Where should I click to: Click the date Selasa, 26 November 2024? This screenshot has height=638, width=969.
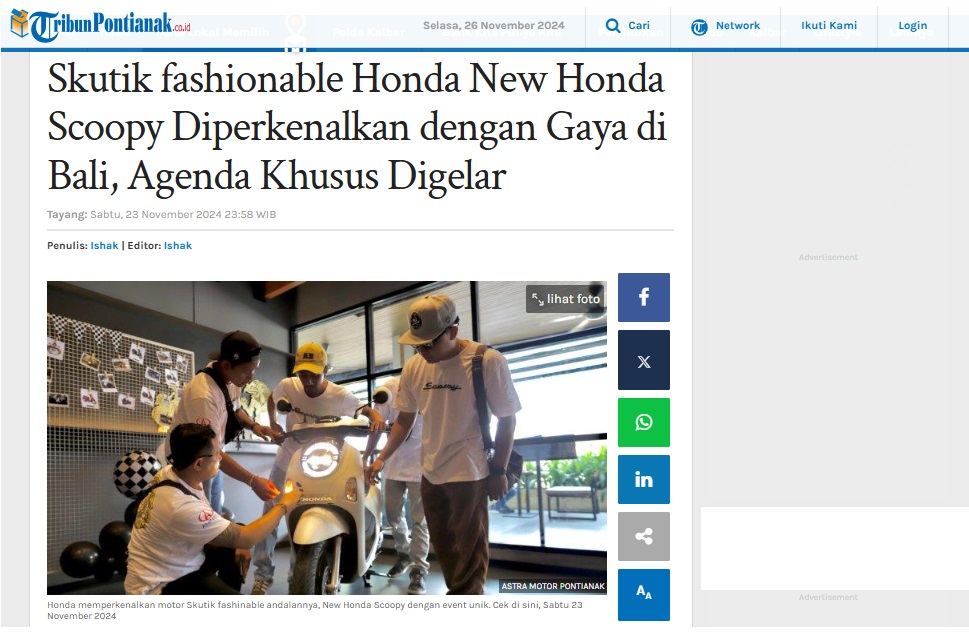pyautogui.click(x=494, y=25)
